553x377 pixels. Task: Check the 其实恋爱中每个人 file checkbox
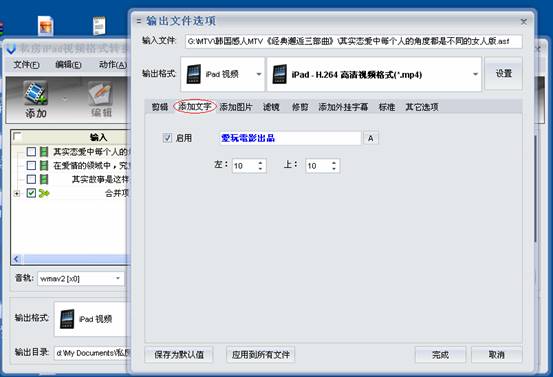[31, 152]
